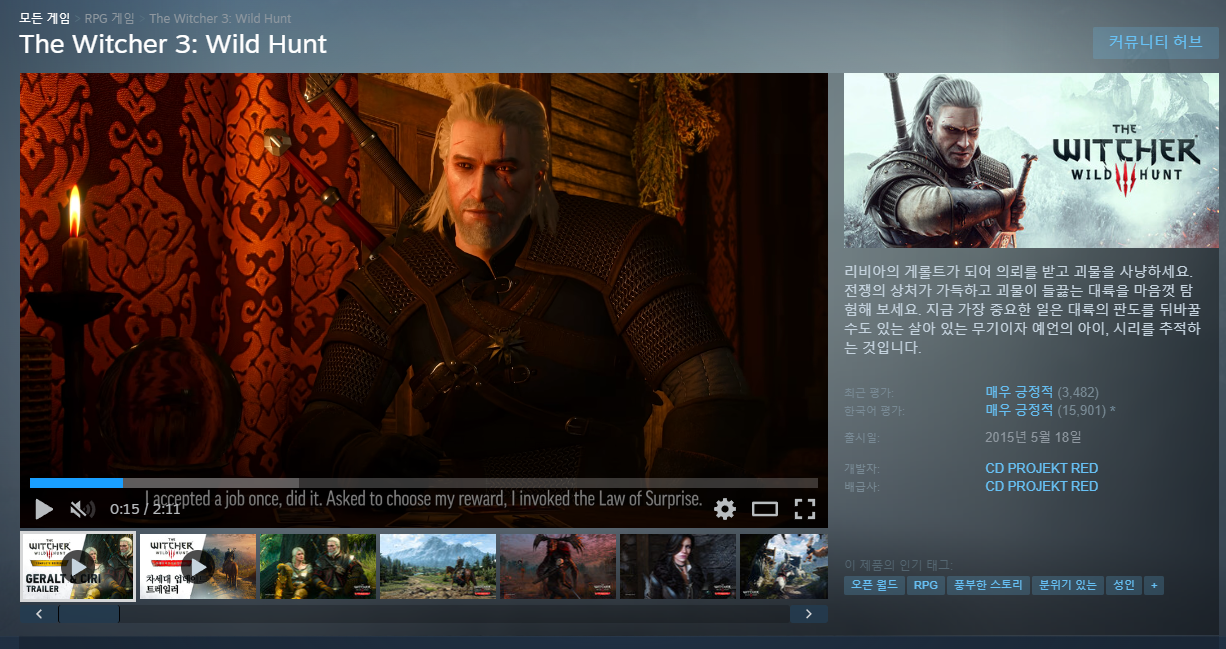Open screenshot of Geralt and Ciri outdoors
This screenshot has width=1226, height=649.
318,567
